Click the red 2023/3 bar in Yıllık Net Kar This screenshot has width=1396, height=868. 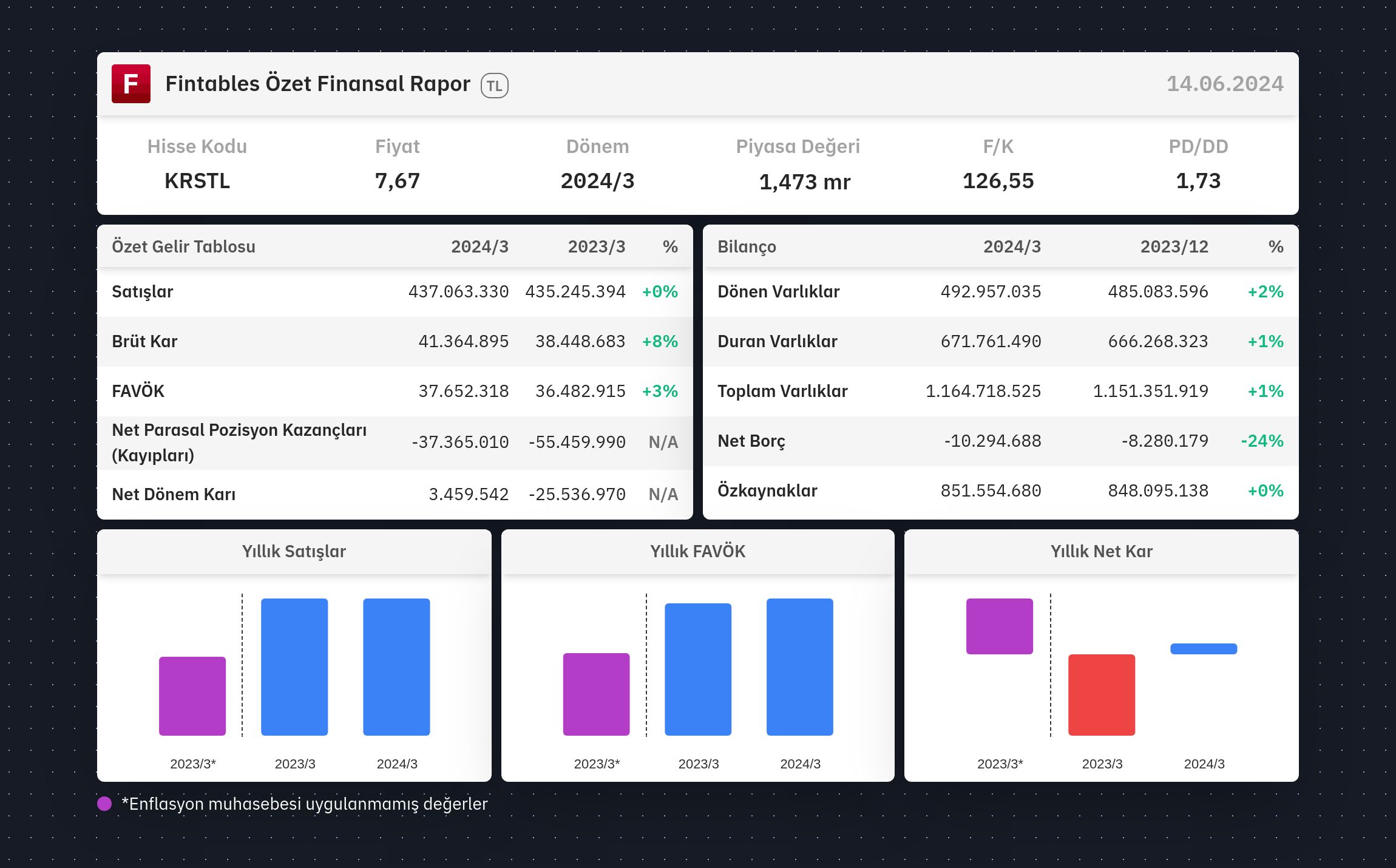point(1102,695)
